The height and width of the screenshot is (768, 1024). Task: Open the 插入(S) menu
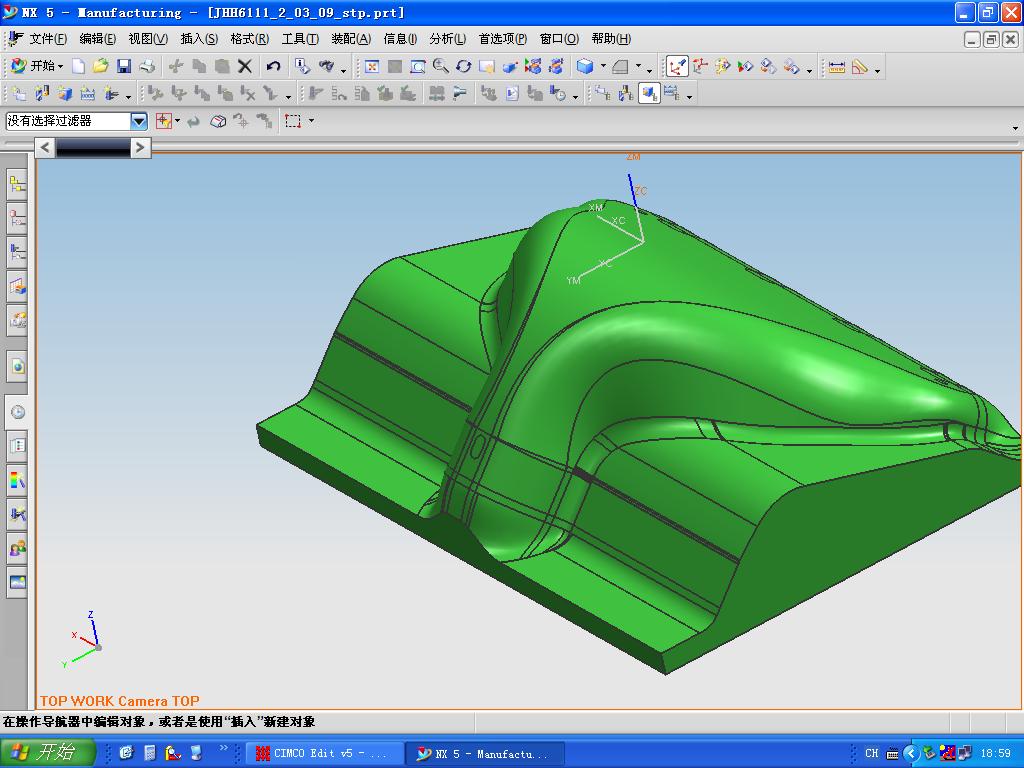(x=199, y=39)
